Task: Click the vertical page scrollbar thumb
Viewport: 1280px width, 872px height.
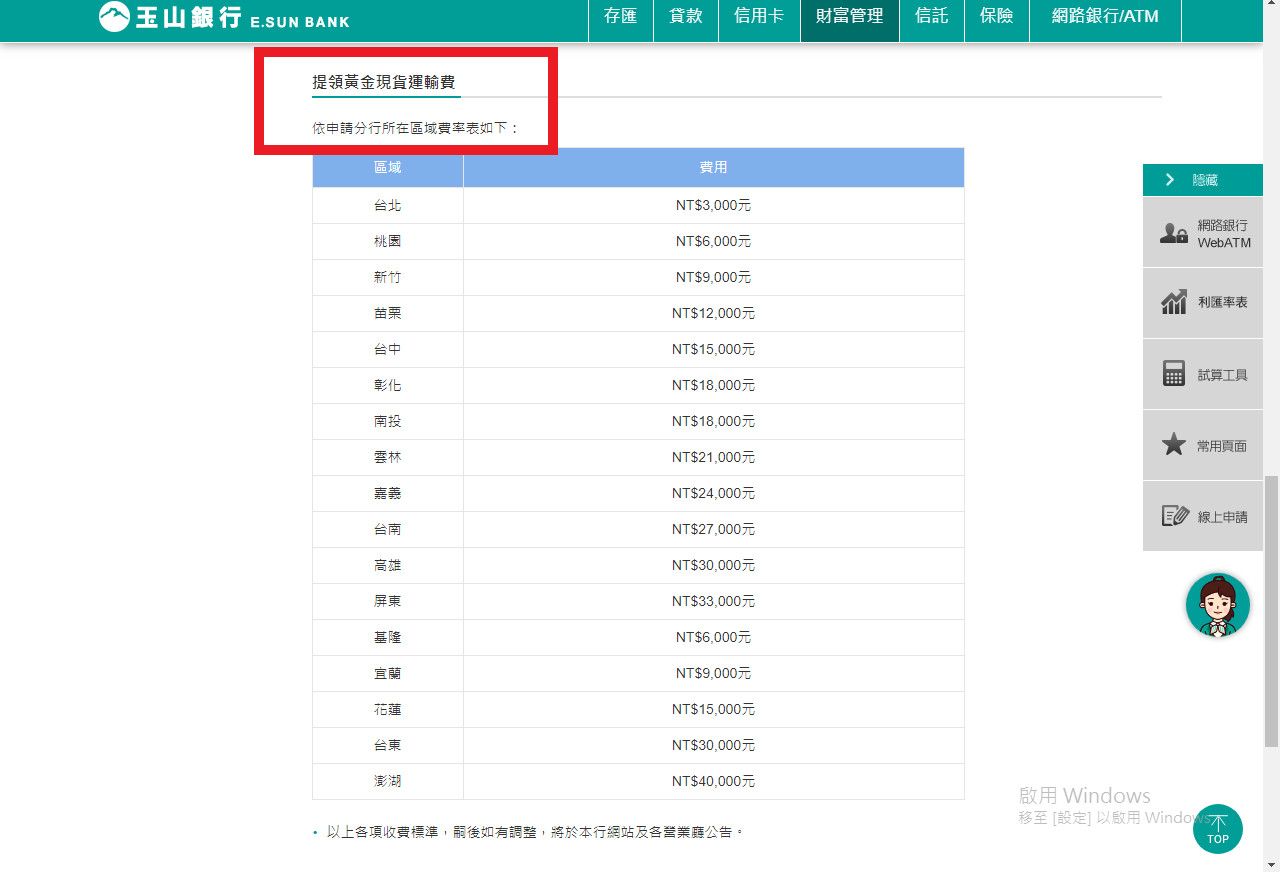Action: [1271, 610]
